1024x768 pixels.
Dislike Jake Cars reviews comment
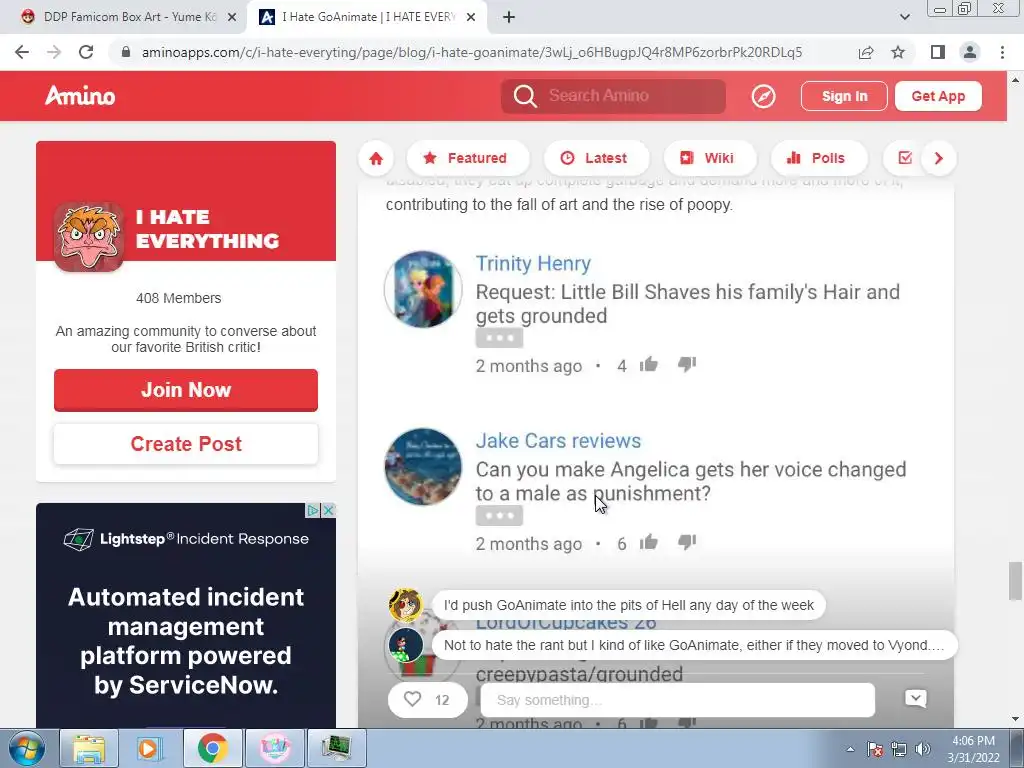(687, 542)
